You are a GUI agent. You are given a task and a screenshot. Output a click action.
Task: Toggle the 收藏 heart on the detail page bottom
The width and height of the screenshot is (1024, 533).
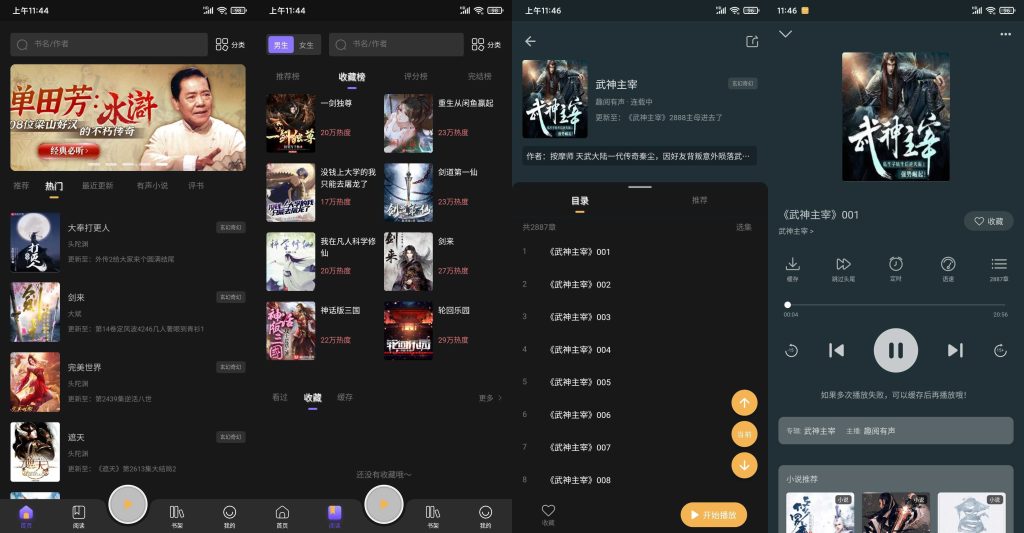[x=548, y=515]
